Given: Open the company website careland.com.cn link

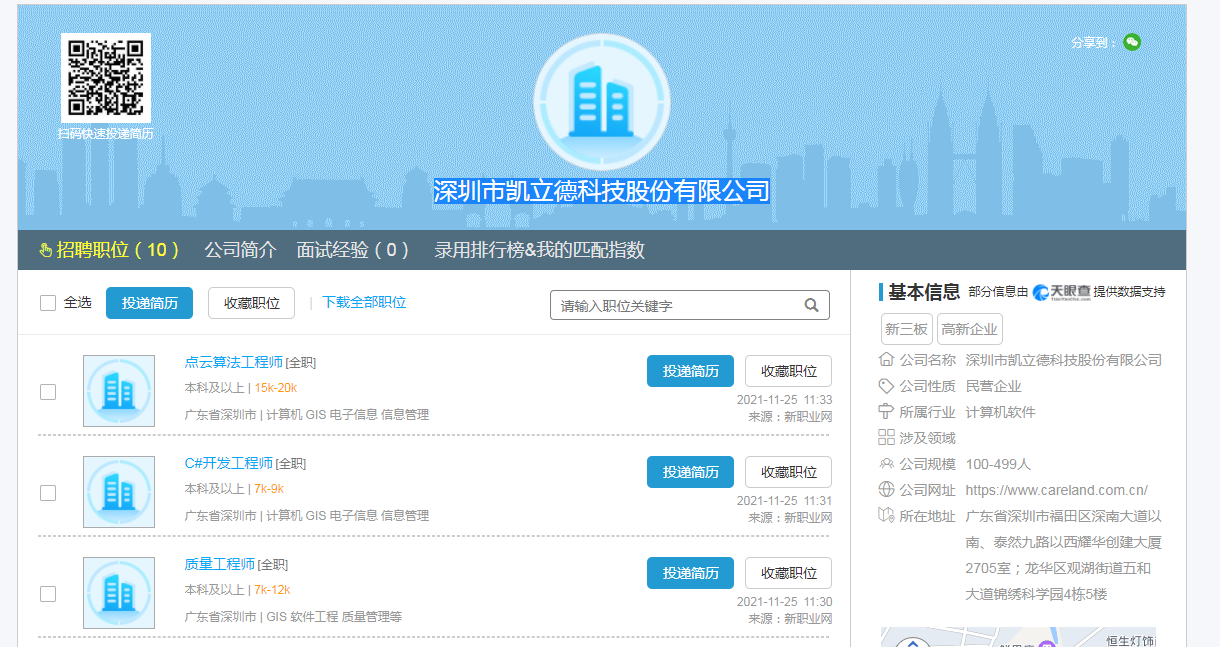Looking at the screenshot, I should (1056, 490).
